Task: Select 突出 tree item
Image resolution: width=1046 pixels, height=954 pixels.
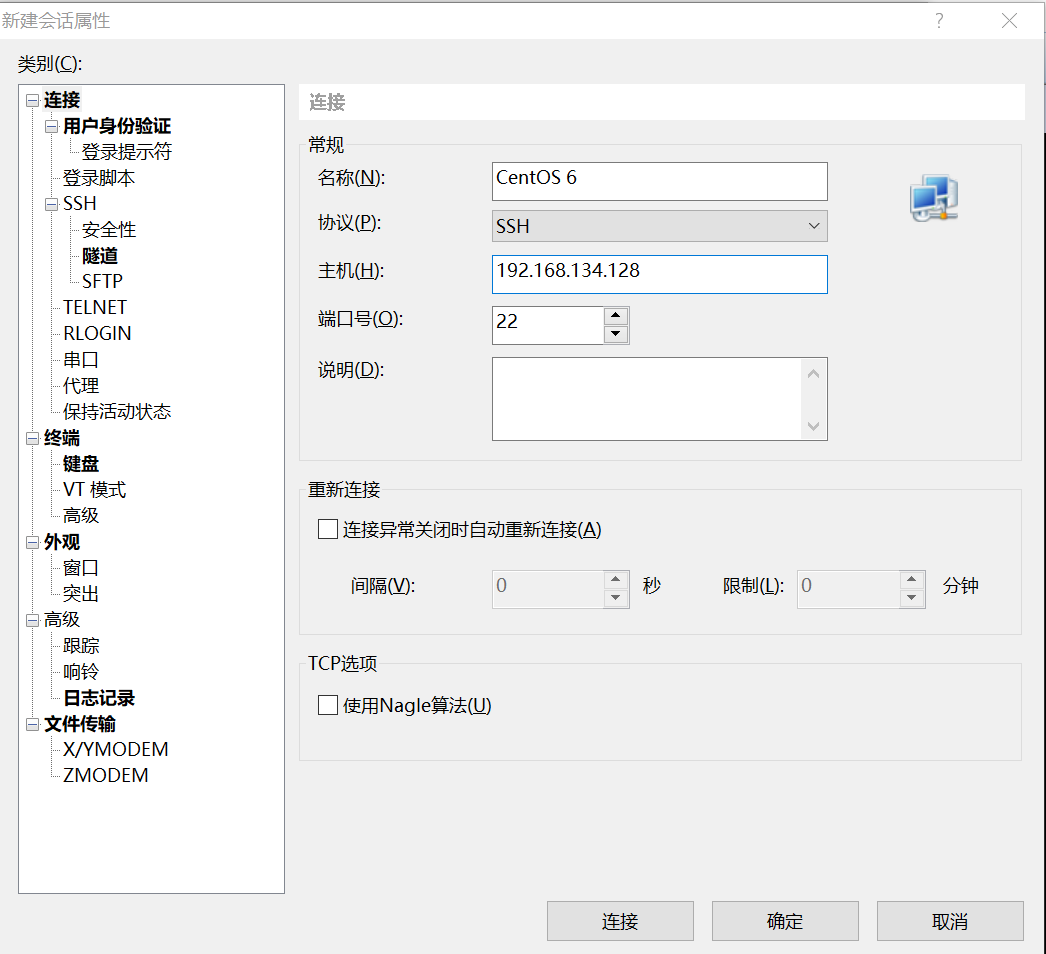Action: click(81, 594)
